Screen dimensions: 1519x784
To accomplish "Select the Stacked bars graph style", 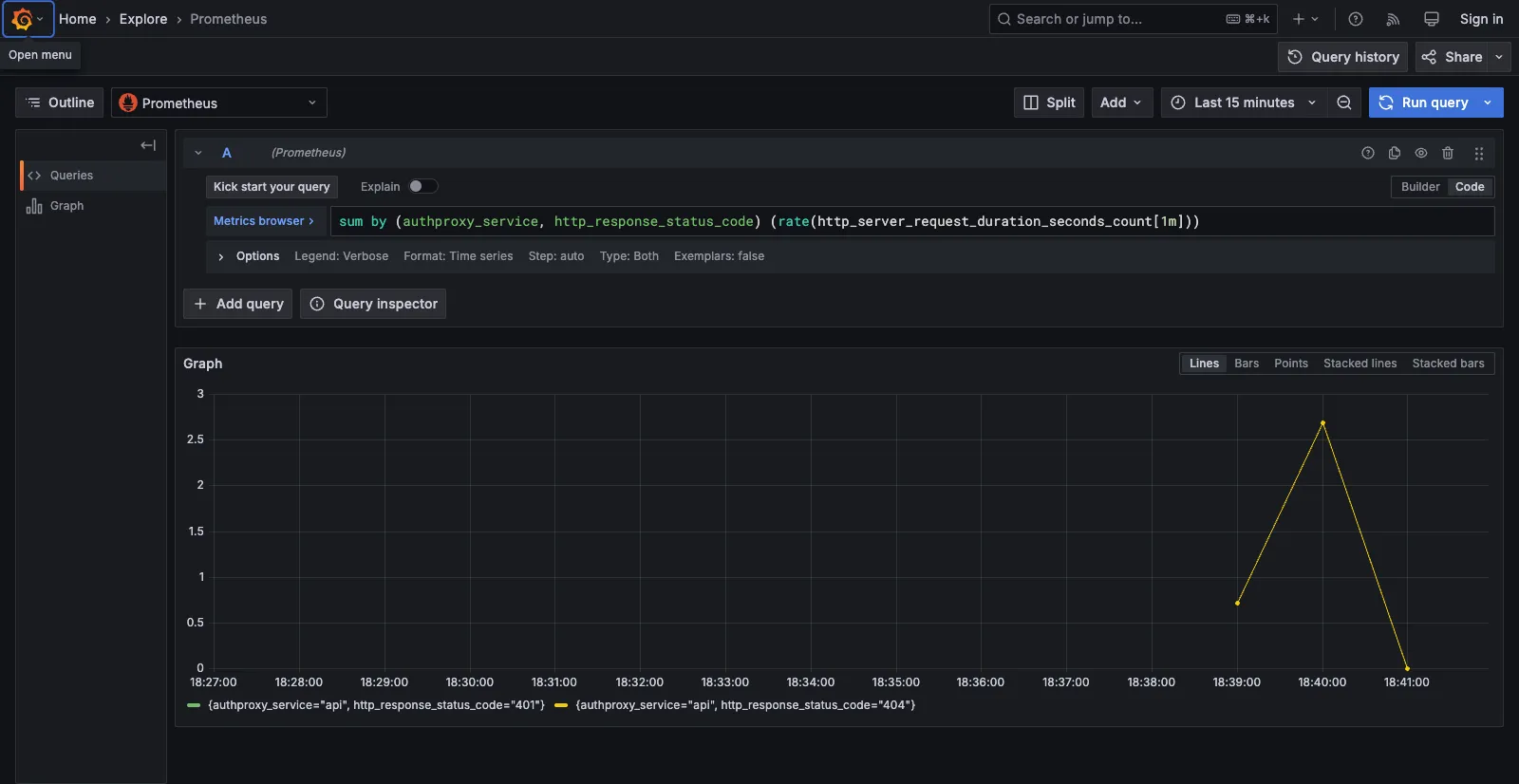I will tap(1448, 364).
